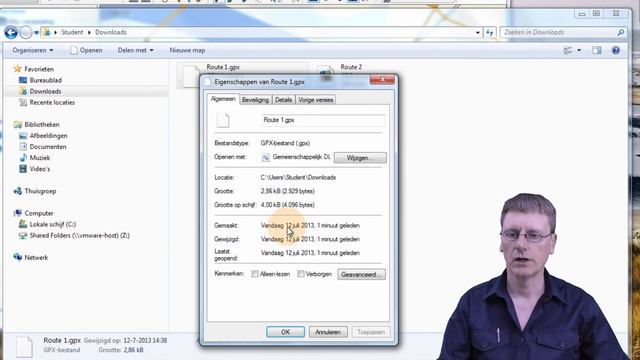Toggle the preview pane icon
The image size is (640, 360).
coord(597,51)
